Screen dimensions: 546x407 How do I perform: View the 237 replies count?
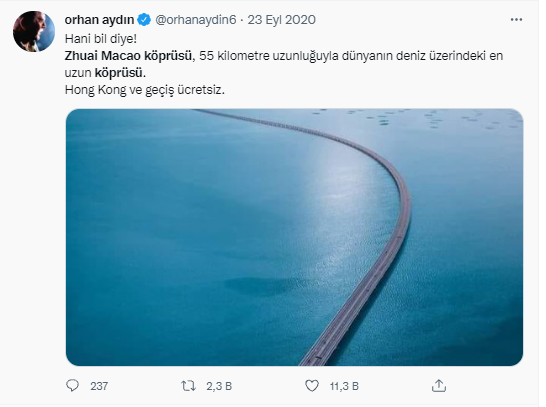99,386
